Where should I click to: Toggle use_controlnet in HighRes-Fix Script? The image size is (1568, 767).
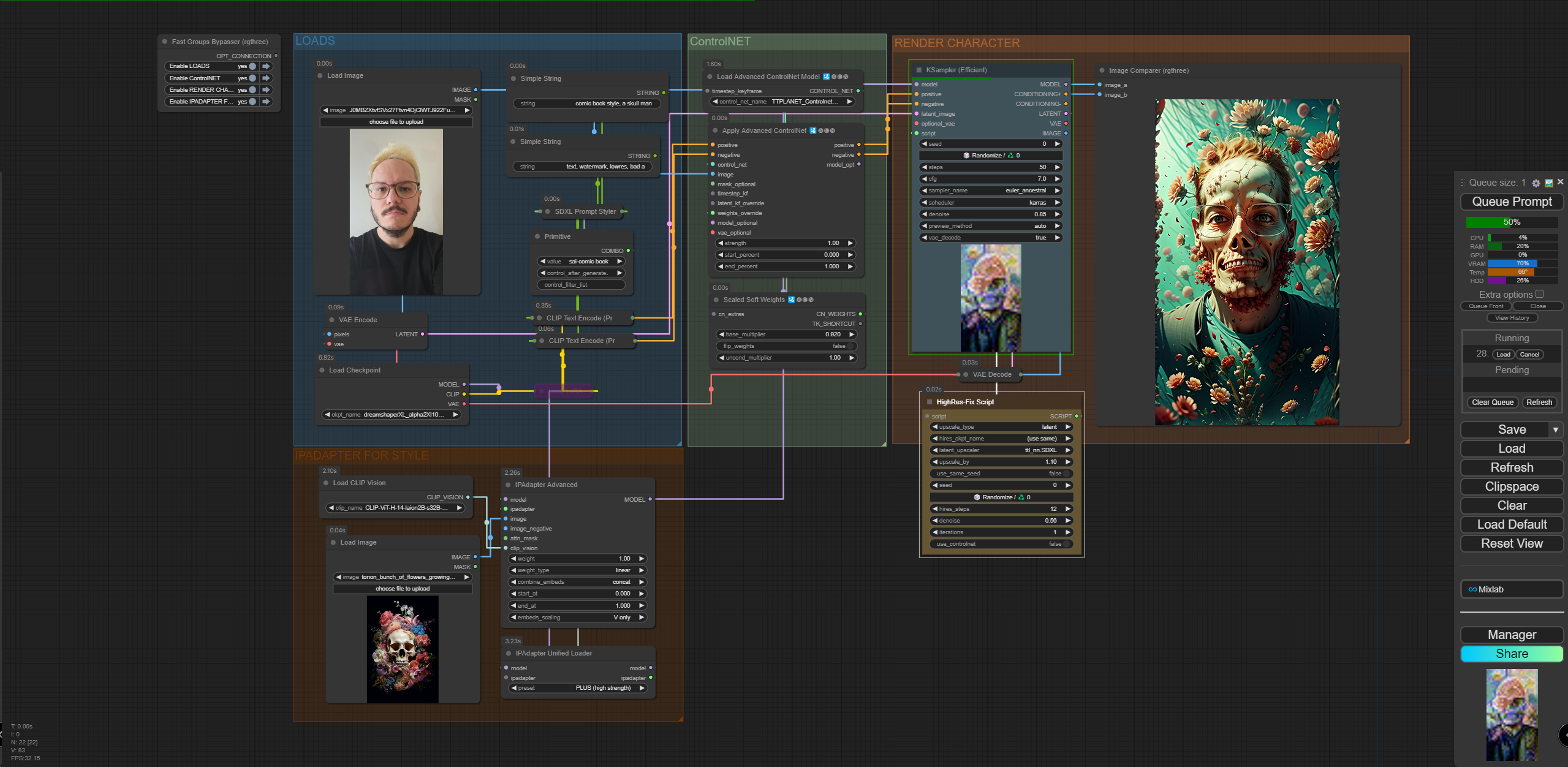pyautogui.click(x=1001, y=545)
